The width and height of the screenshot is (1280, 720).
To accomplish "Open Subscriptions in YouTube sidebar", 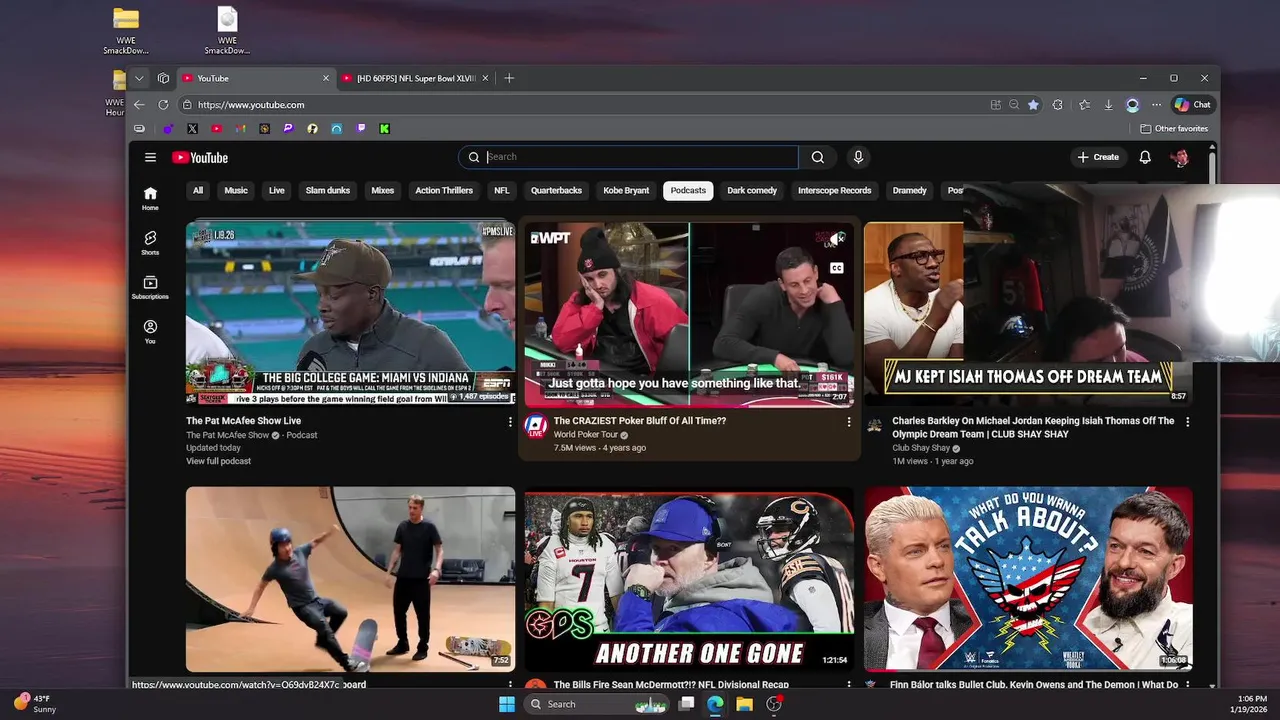I will point(150,288).
